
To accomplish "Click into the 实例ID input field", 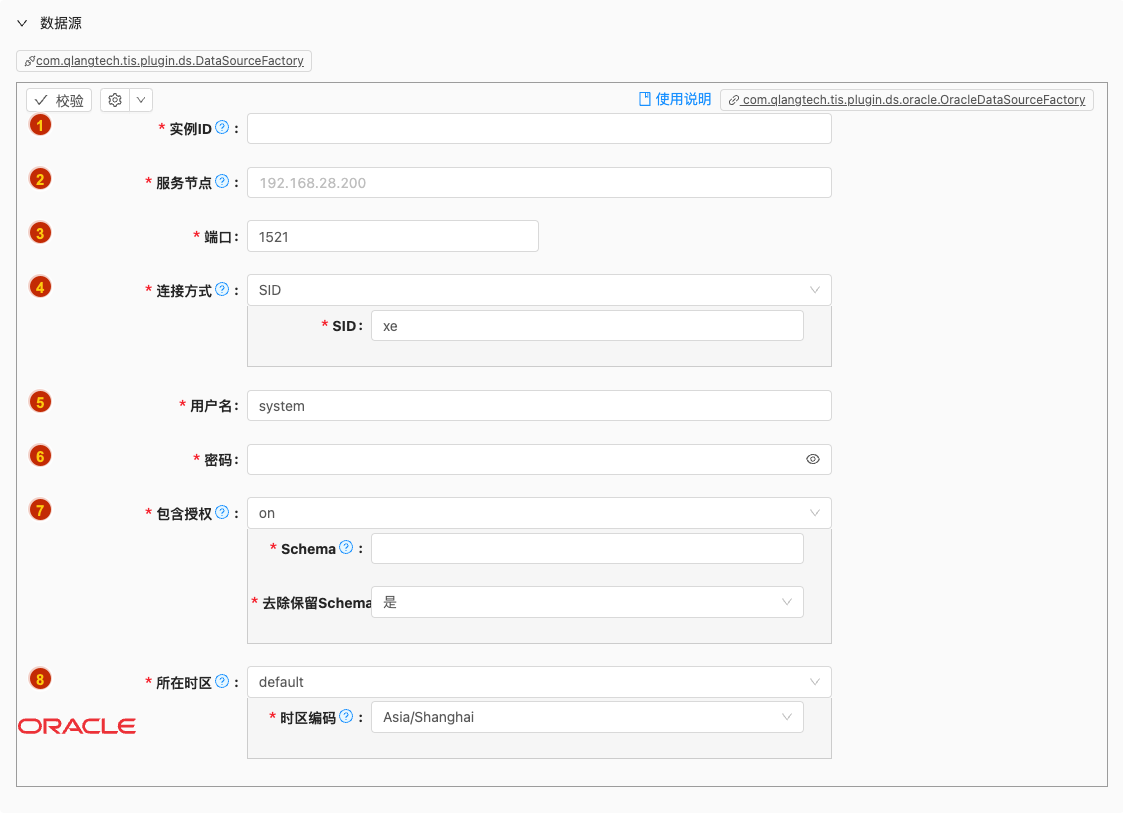I will pos(538,129).
